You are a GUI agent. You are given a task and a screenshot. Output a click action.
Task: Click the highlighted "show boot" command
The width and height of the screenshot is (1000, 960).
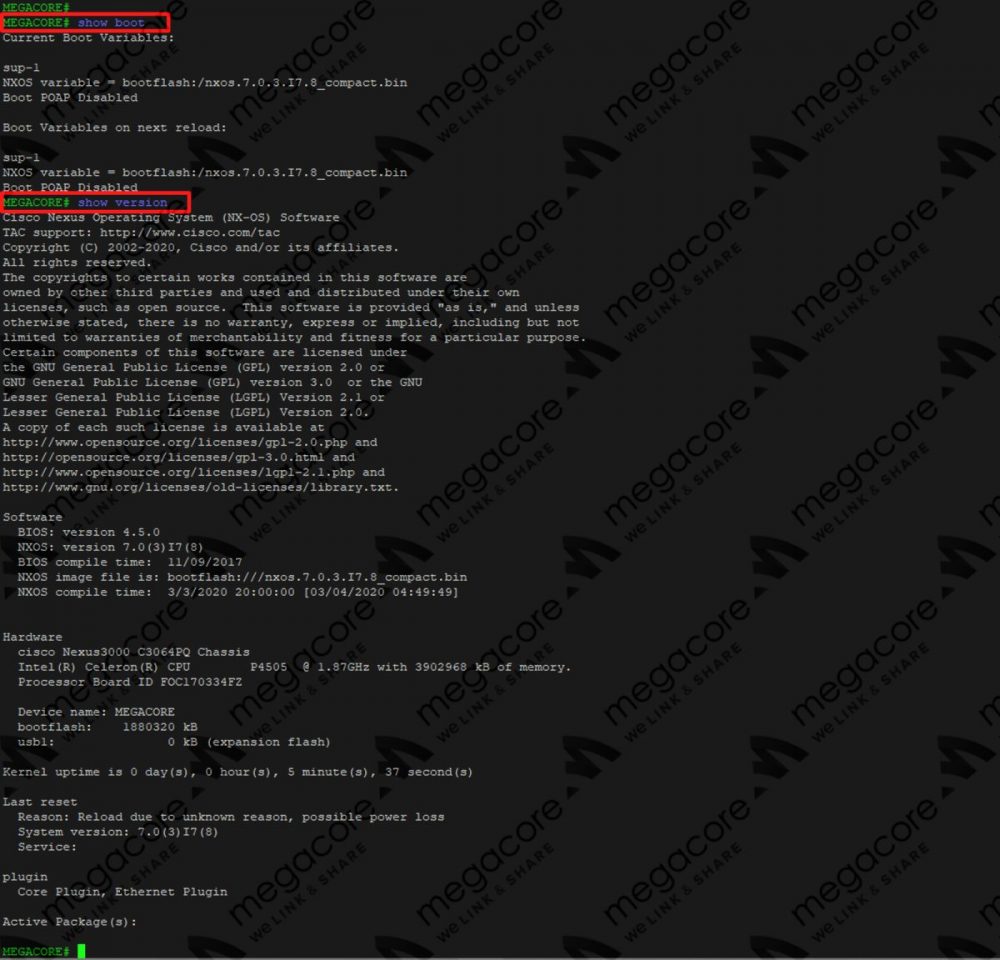[111, 22]
